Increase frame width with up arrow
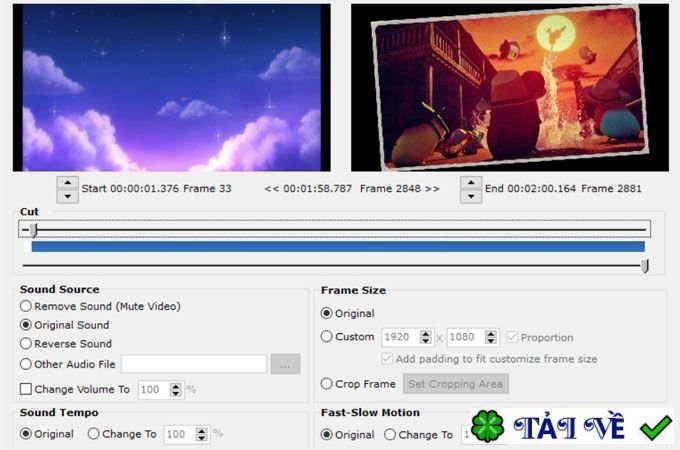 (x=426, y=333)
